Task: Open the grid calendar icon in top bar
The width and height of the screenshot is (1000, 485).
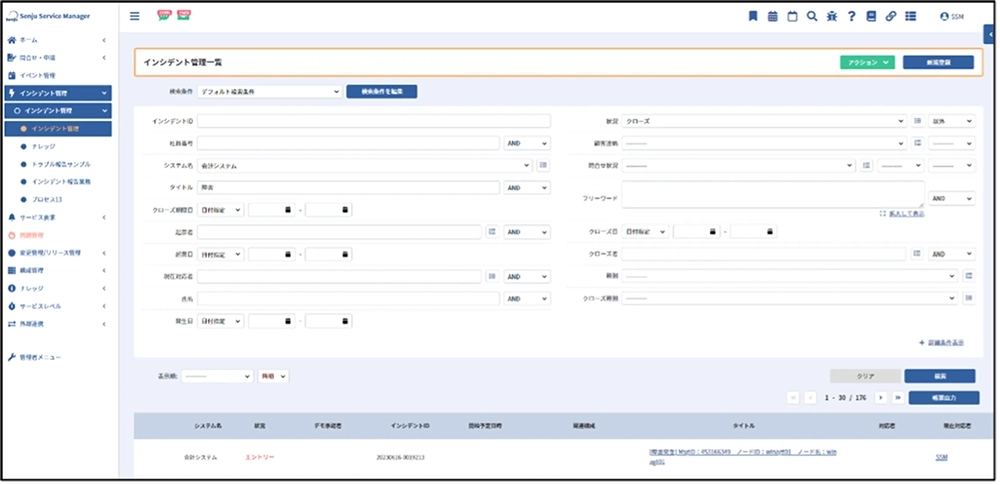Action: point(772,17)
